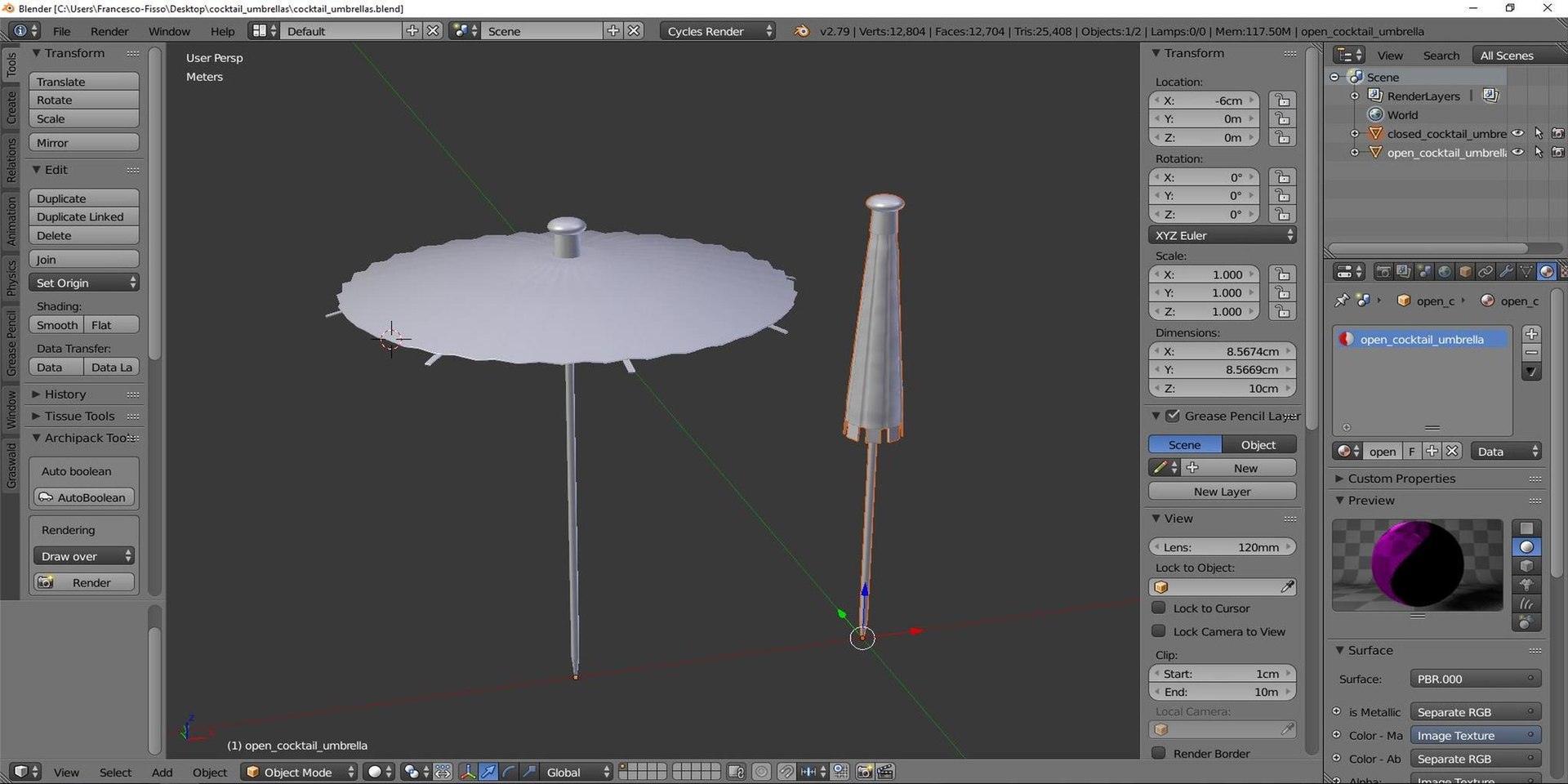Open the XYZ Euler rotation mode dropdown
1568x784 pixels.
point(1223,235)
